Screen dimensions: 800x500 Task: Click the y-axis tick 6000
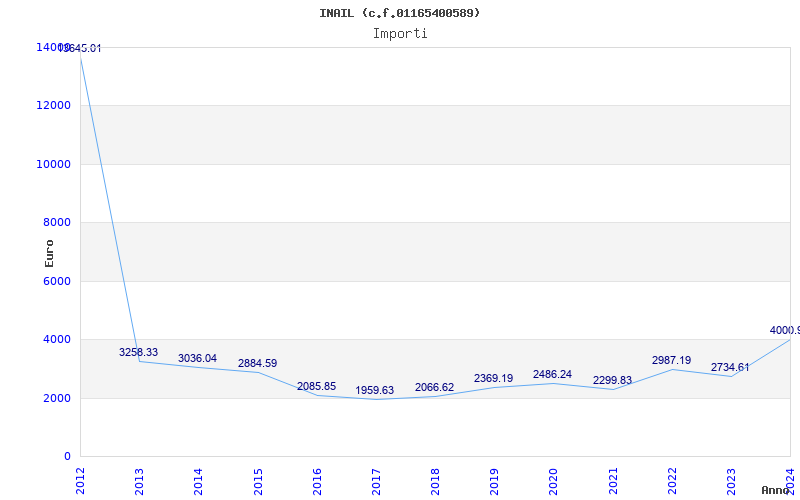[x=57, y=281]
